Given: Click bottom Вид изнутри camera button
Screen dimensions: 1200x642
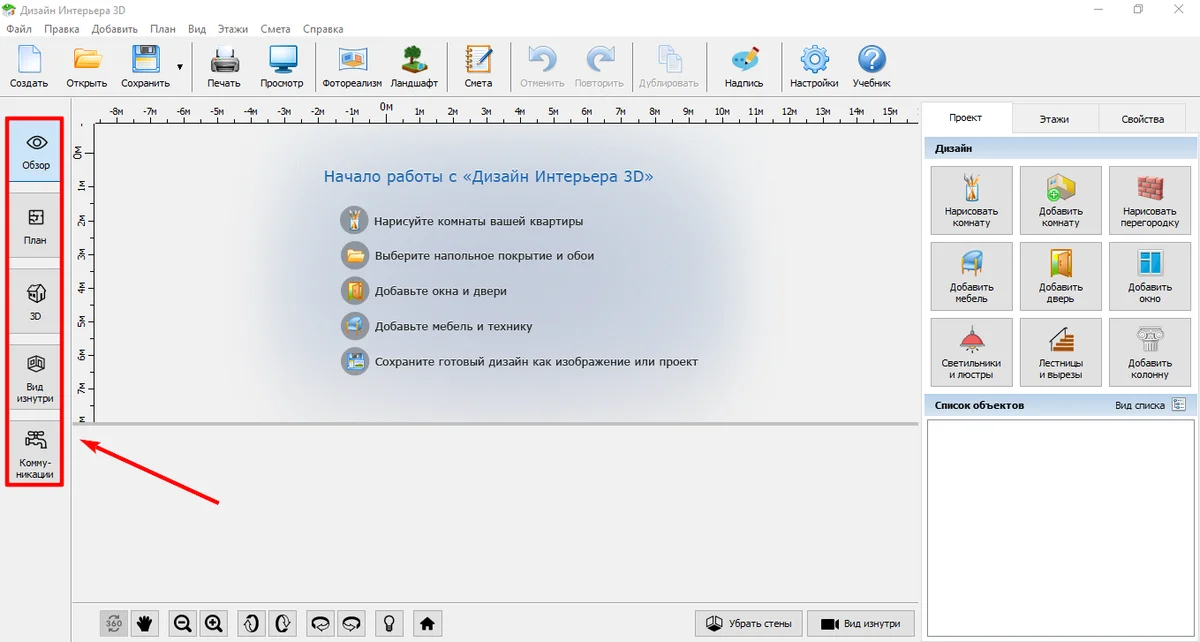Looking at the screenshot, I should (x=860, y=623).
